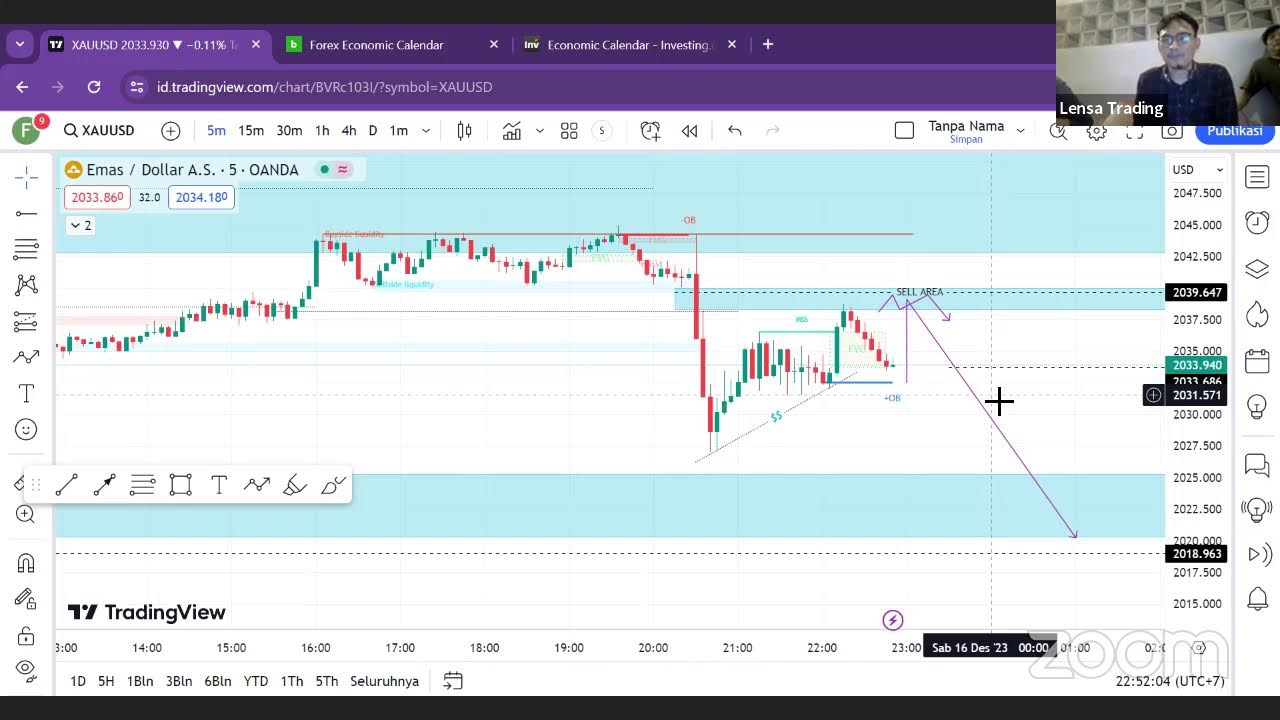Select 1Bln date range
1280x720 pixels.
tap(140, 681)
